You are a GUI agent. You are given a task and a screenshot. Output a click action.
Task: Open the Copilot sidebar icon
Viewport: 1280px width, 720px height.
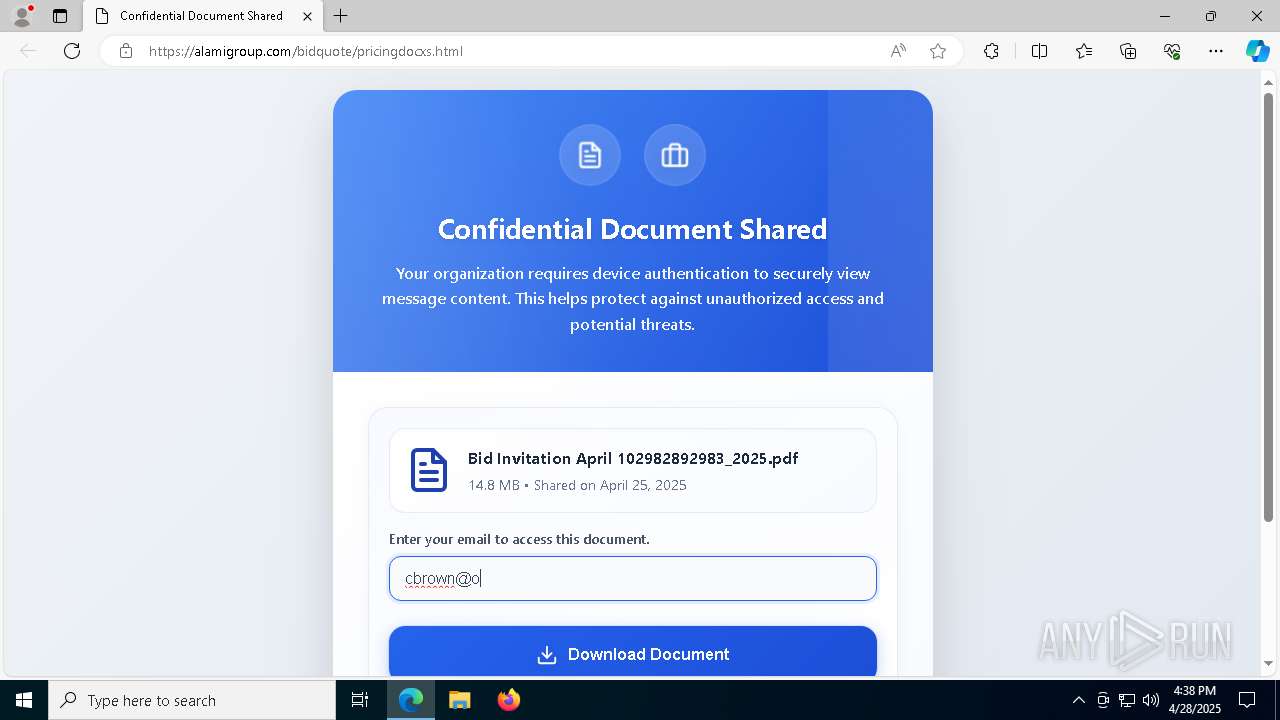point(1257,51)
